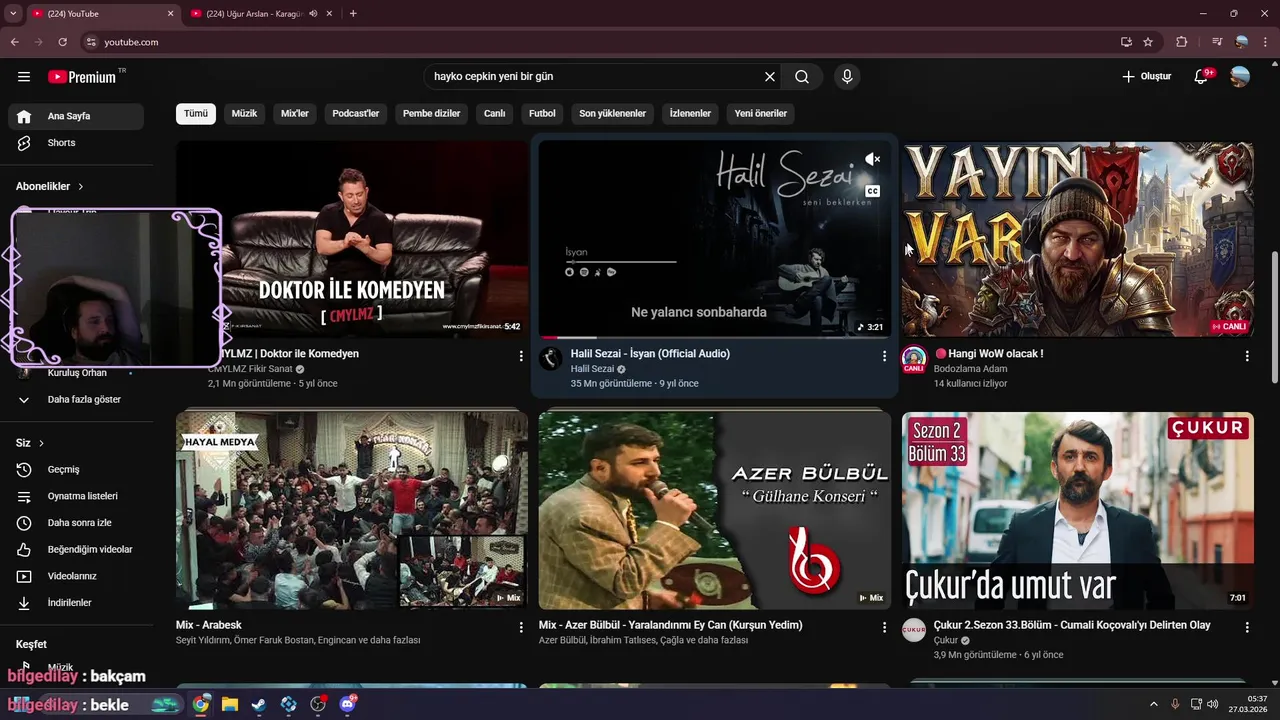This screenshot has width=1280, height=720.
Task: Open options menu for Mix - Azer Bülbül
Action: tap(884, 628)
